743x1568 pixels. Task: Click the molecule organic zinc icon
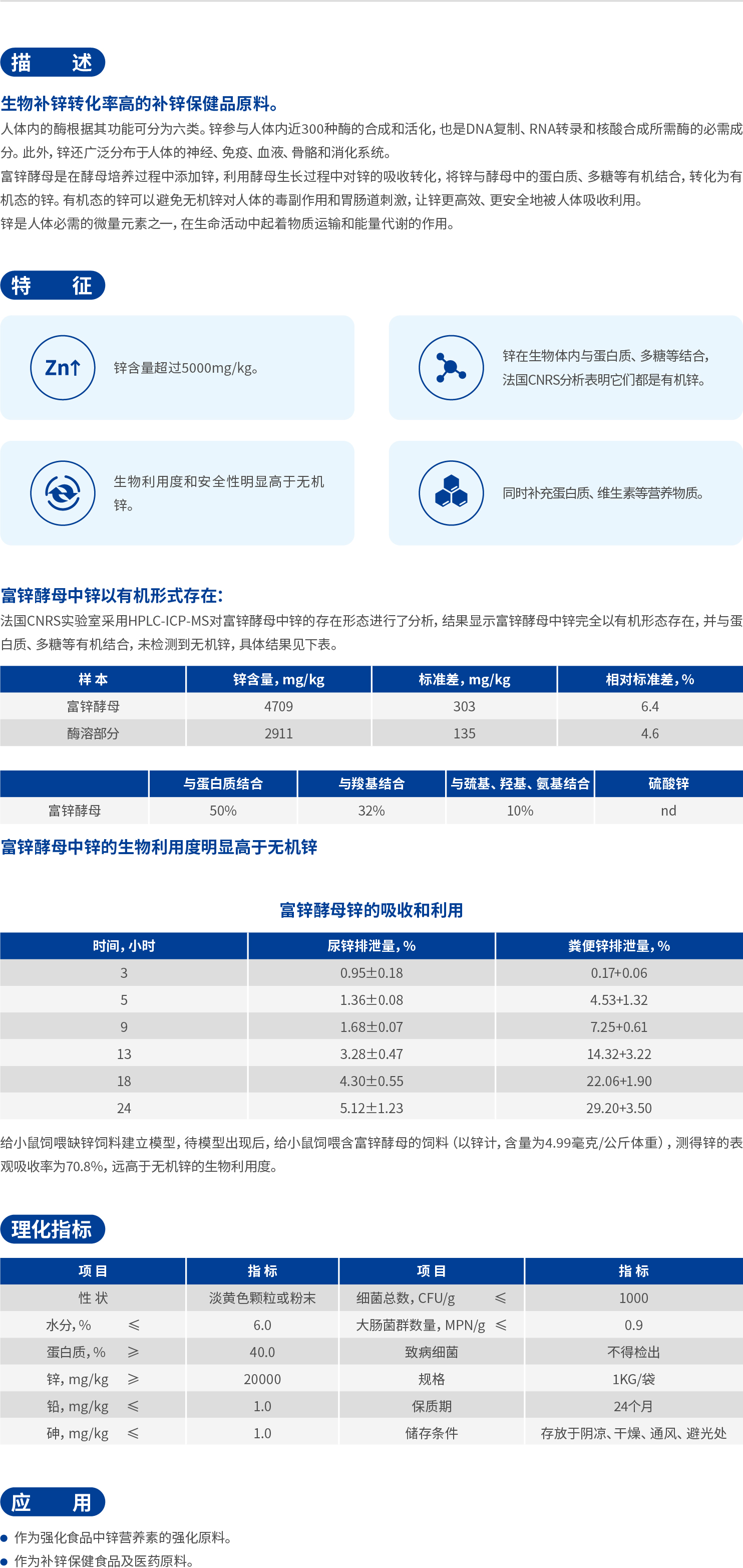451,368
